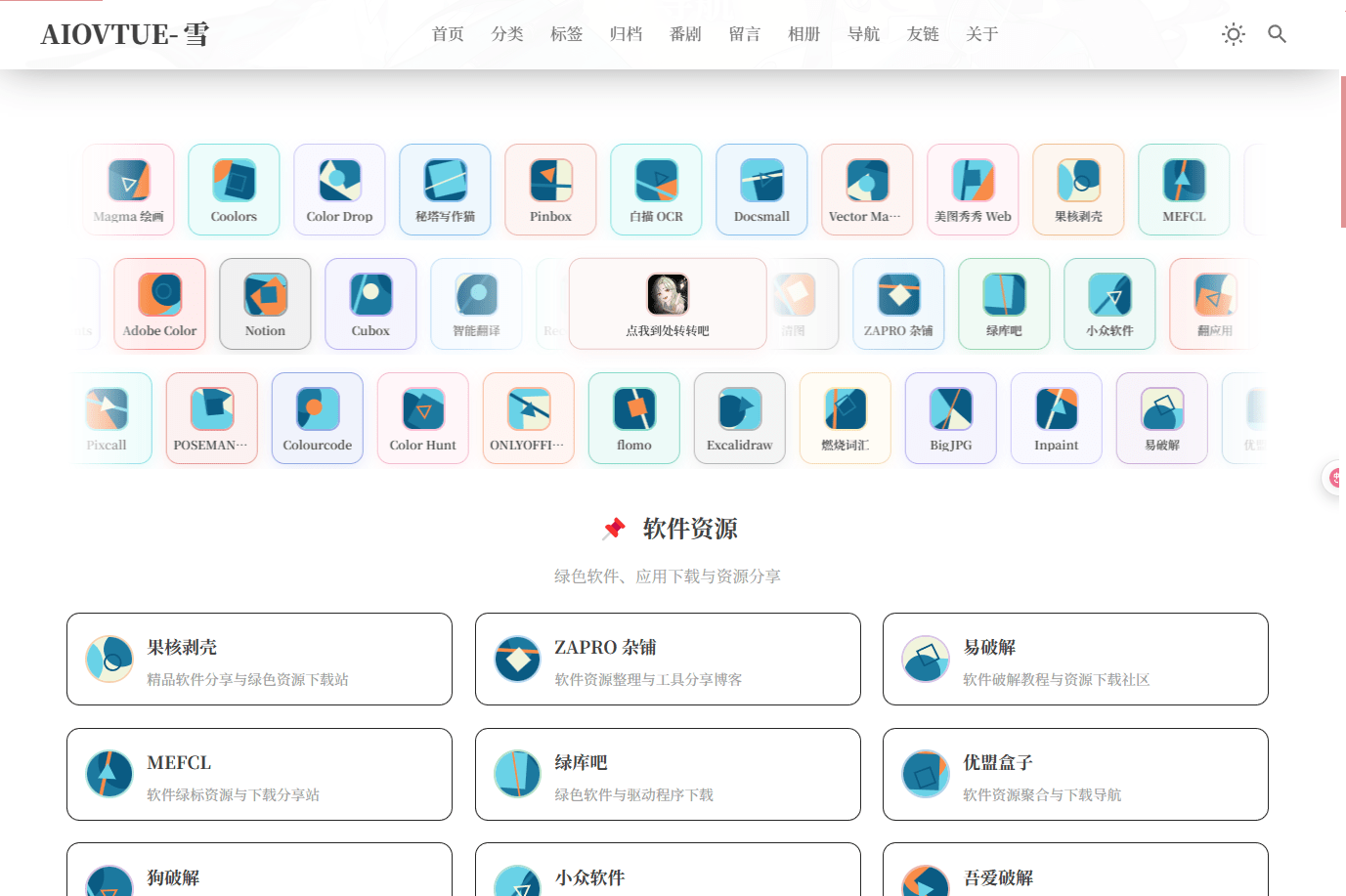The width and height of the screenshot is (1346, 896).
Task: Open the MEFCL icon tile in top row
Action: [x=1184, y=190]
